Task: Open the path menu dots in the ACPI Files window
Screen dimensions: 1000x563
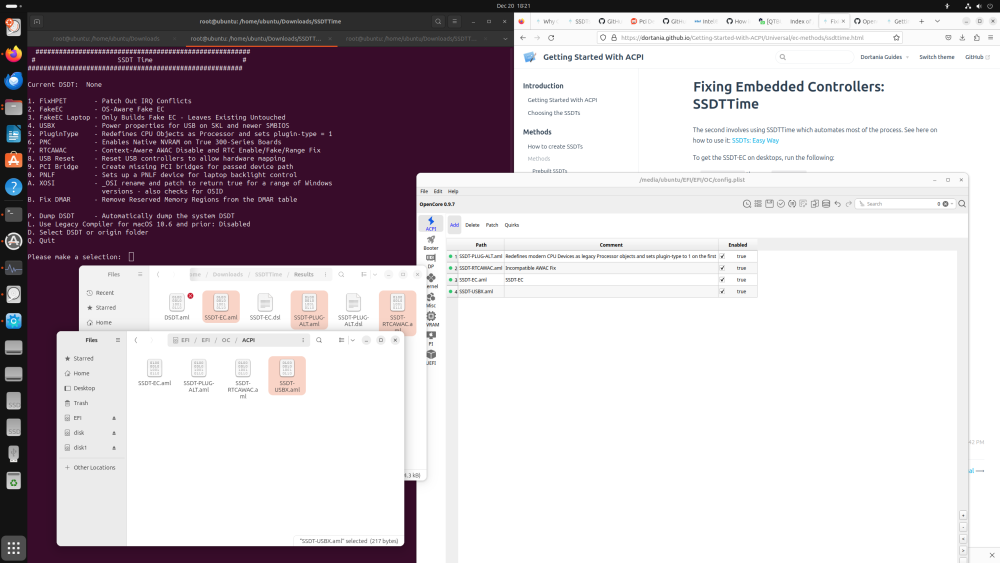Action: 303,340
